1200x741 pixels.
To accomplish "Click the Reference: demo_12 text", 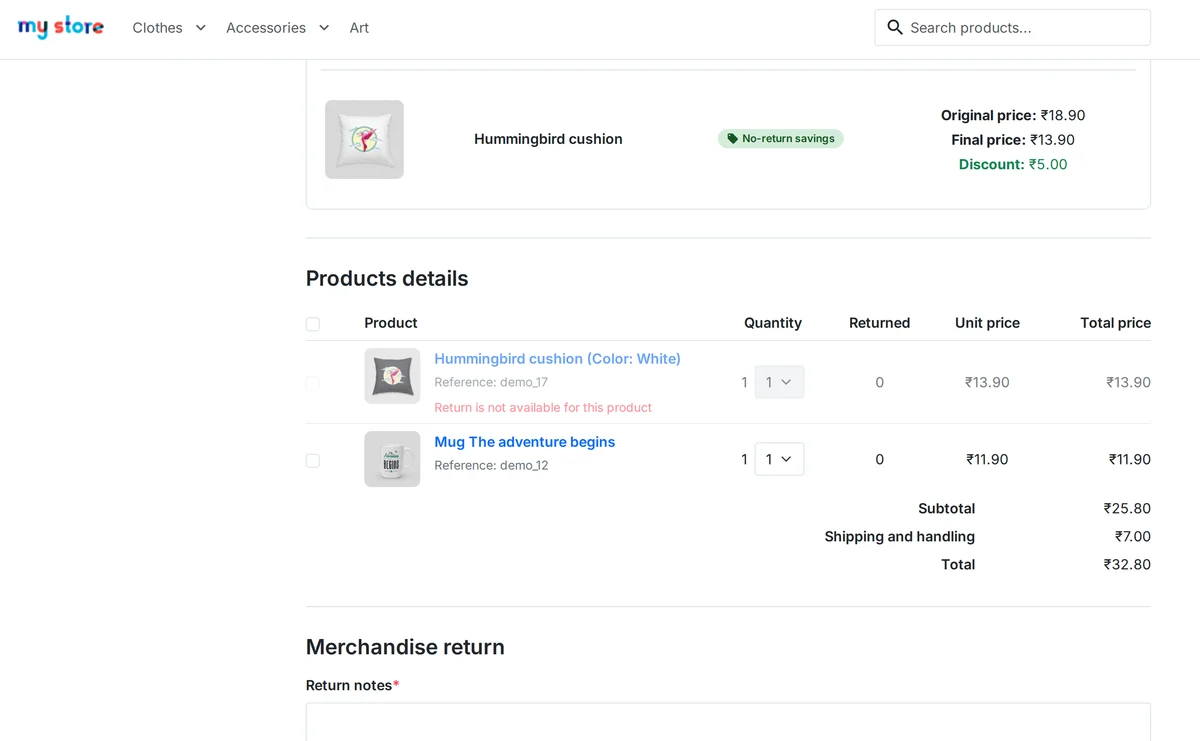I will 491,465.
